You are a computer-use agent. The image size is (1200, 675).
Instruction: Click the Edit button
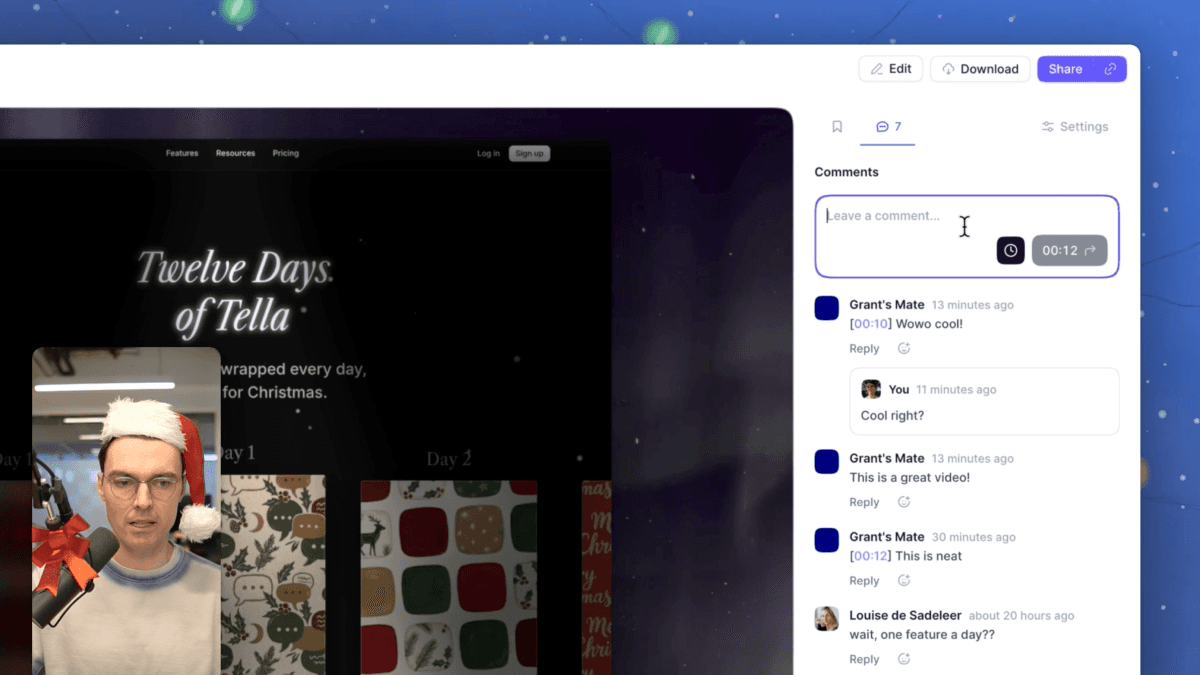click(x=891, y=69)
